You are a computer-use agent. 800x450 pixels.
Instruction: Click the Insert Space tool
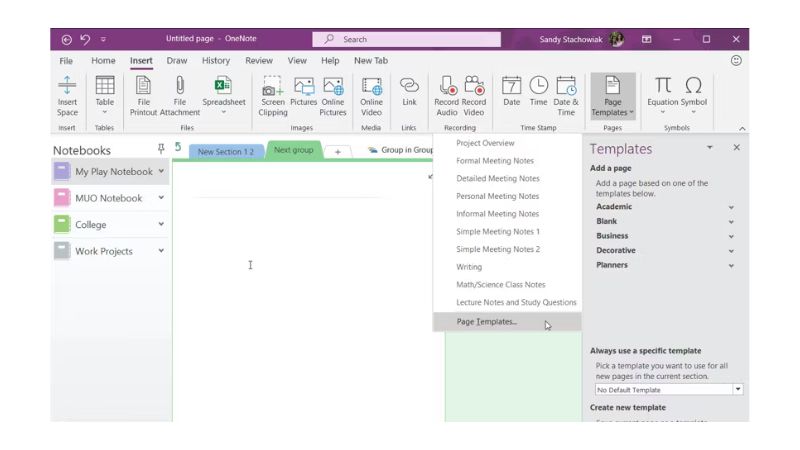pos(67,96)
